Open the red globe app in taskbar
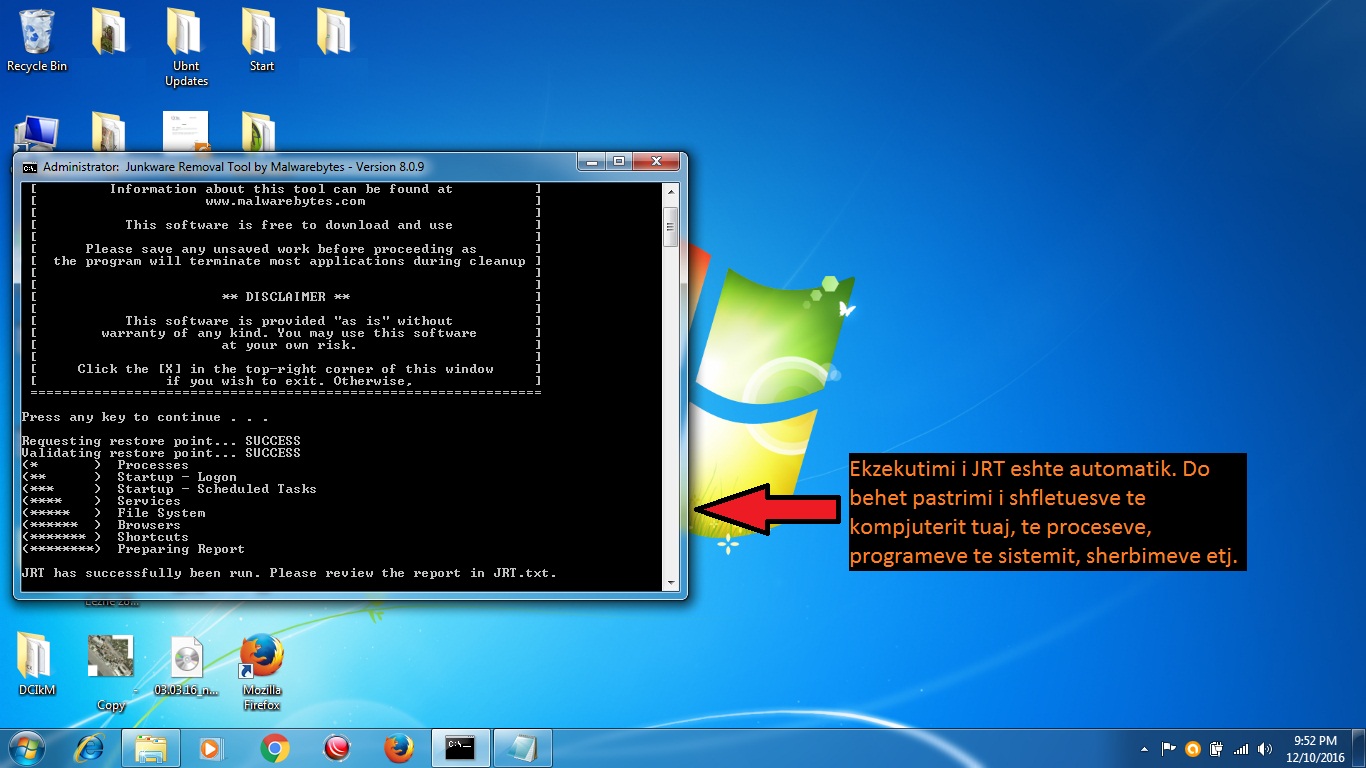Viewport: 1366px width, 768px height. click(337, 748)
